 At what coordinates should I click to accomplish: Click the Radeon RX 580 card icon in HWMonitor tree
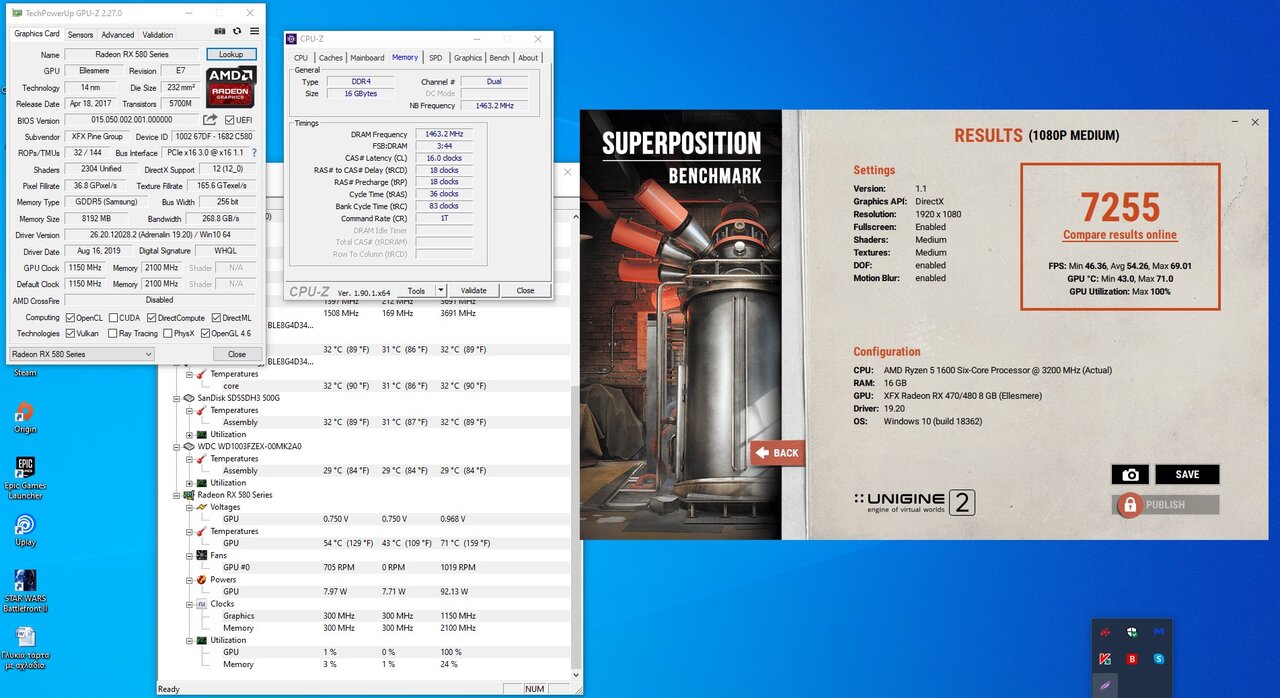coord(190,495)
